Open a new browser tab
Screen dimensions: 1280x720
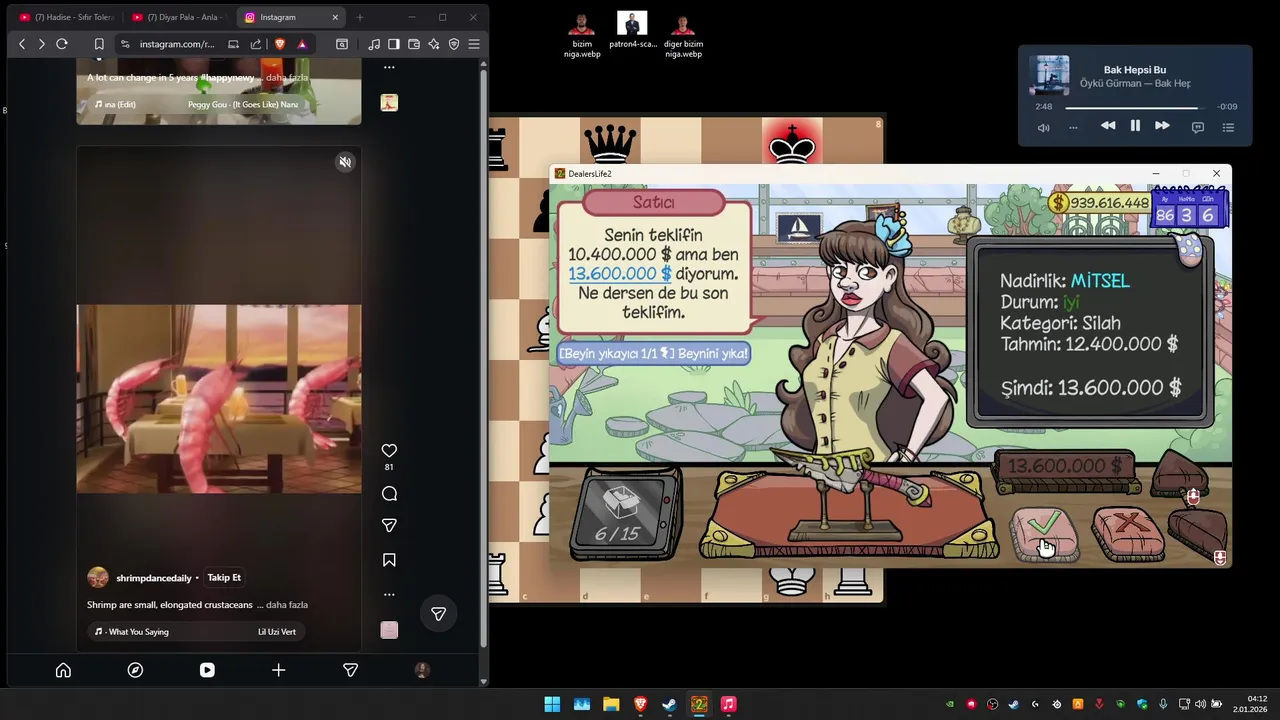pyautogui.click(x=360, y=17)
